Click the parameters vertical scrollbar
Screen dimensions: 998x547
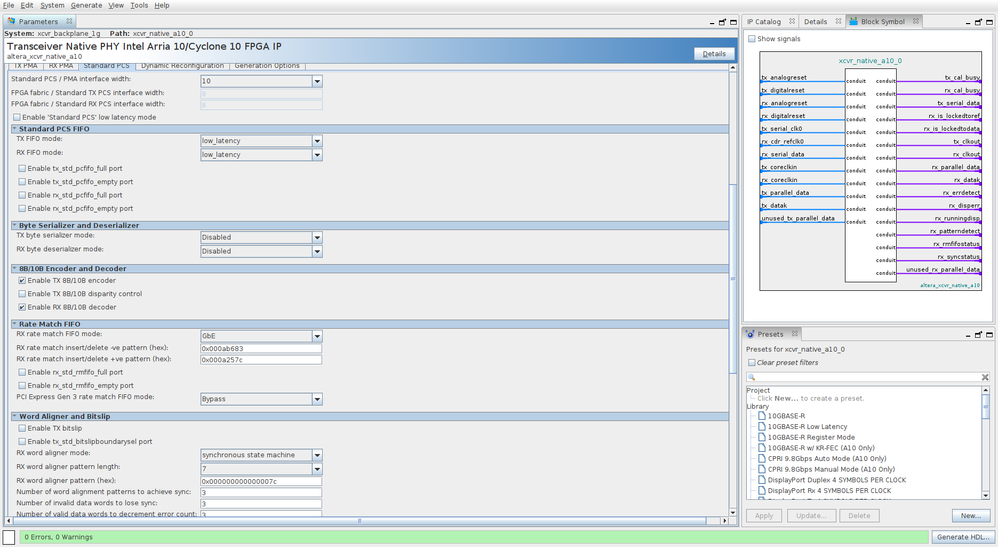coord(733,278)
